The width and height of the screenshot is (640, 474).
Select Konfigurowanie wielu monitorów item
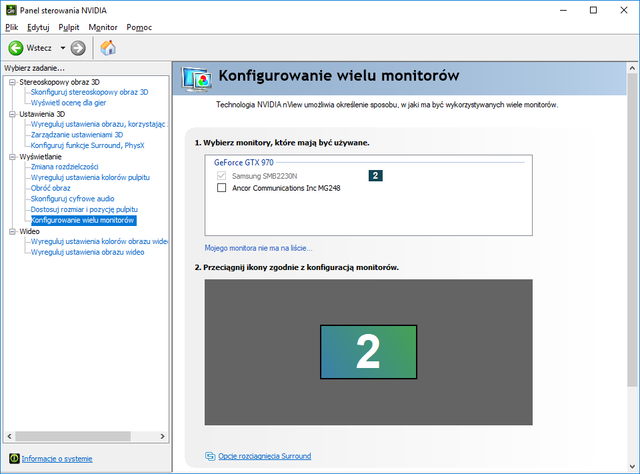[x=83, y=220]
